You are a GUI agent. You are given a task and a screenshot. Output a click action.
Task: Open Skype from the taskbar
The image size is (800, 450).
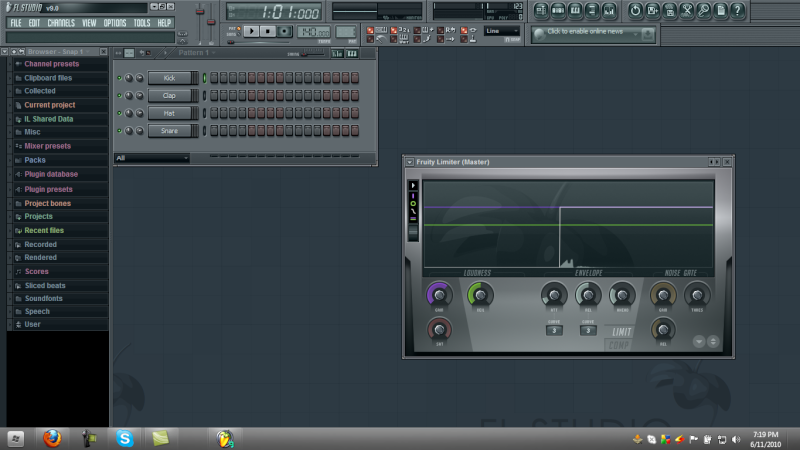124,438
